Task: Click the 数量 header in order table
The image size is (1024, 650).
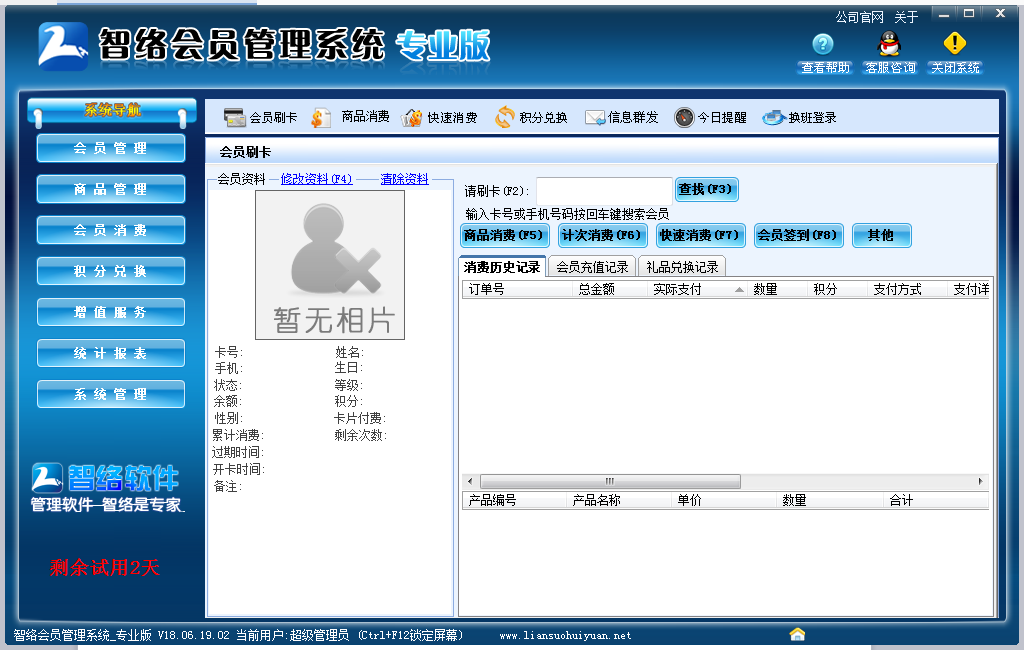Action: [777, 289]
